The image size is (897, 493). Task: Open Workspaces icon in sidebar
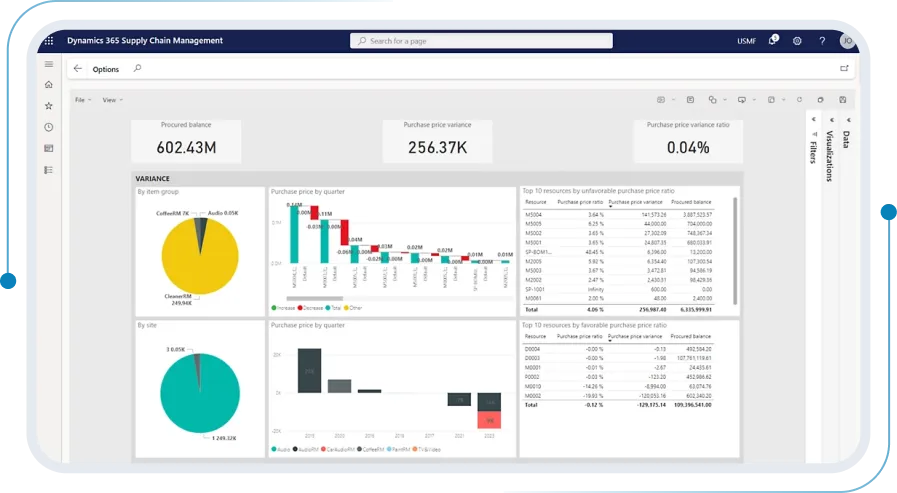[x=49, y=148]
